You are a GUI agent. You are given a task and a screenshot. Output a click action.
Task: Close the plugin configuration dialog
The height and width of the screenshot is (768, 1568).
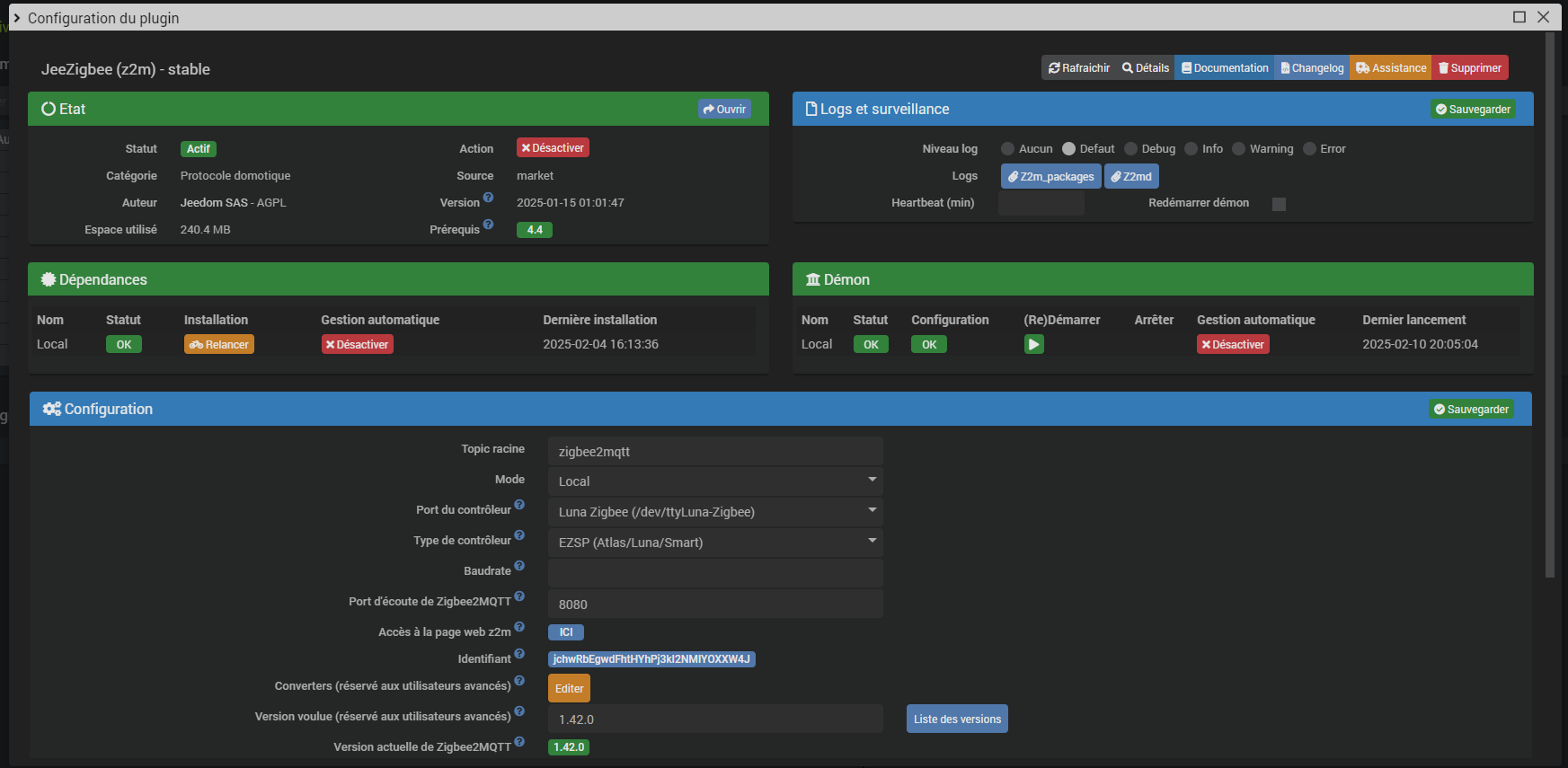point(1544,17)
